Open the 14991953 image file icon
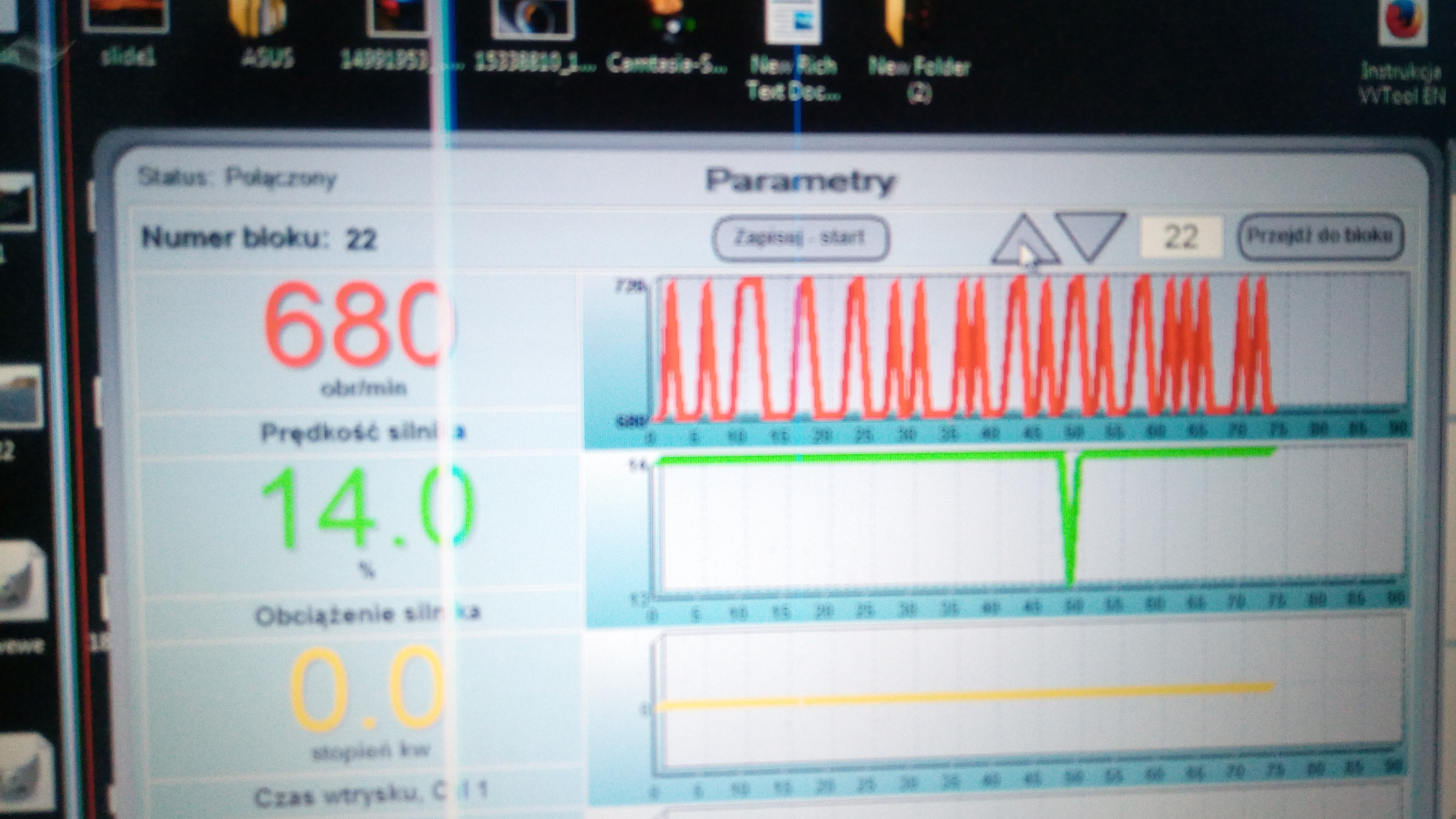This screenshot has width=1456, height=819. [398, 23]
